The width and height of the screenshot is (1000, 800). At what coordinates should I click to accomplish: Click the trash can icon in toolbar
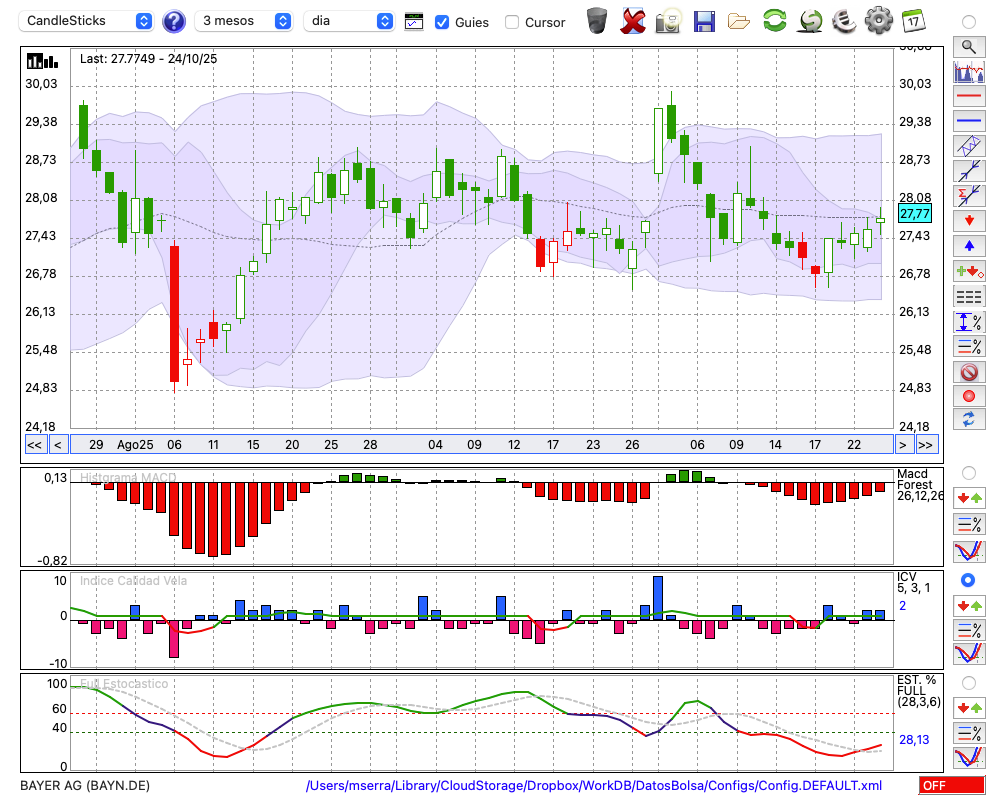point(597,20)
